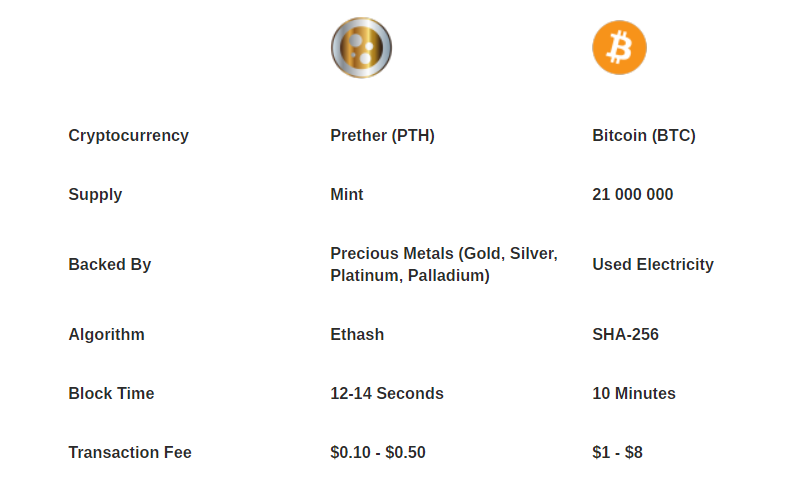Screen dimensions: 797x493
Task: Click the SHA-256 algorithm value
Action: click(626, 335)
